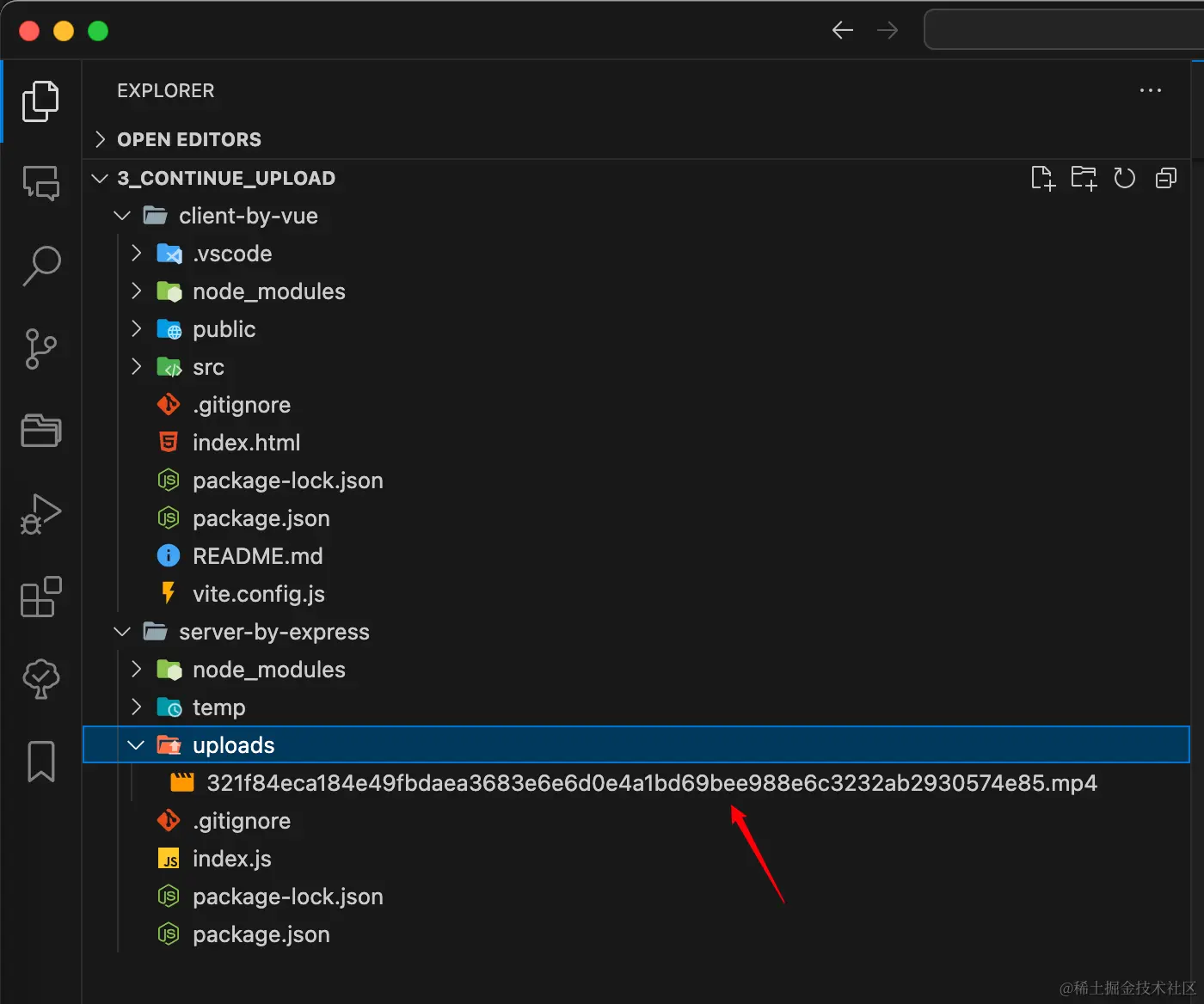Collapse all folders in Explorer
1204x1004 pixels.
[x=1166, y=178]
